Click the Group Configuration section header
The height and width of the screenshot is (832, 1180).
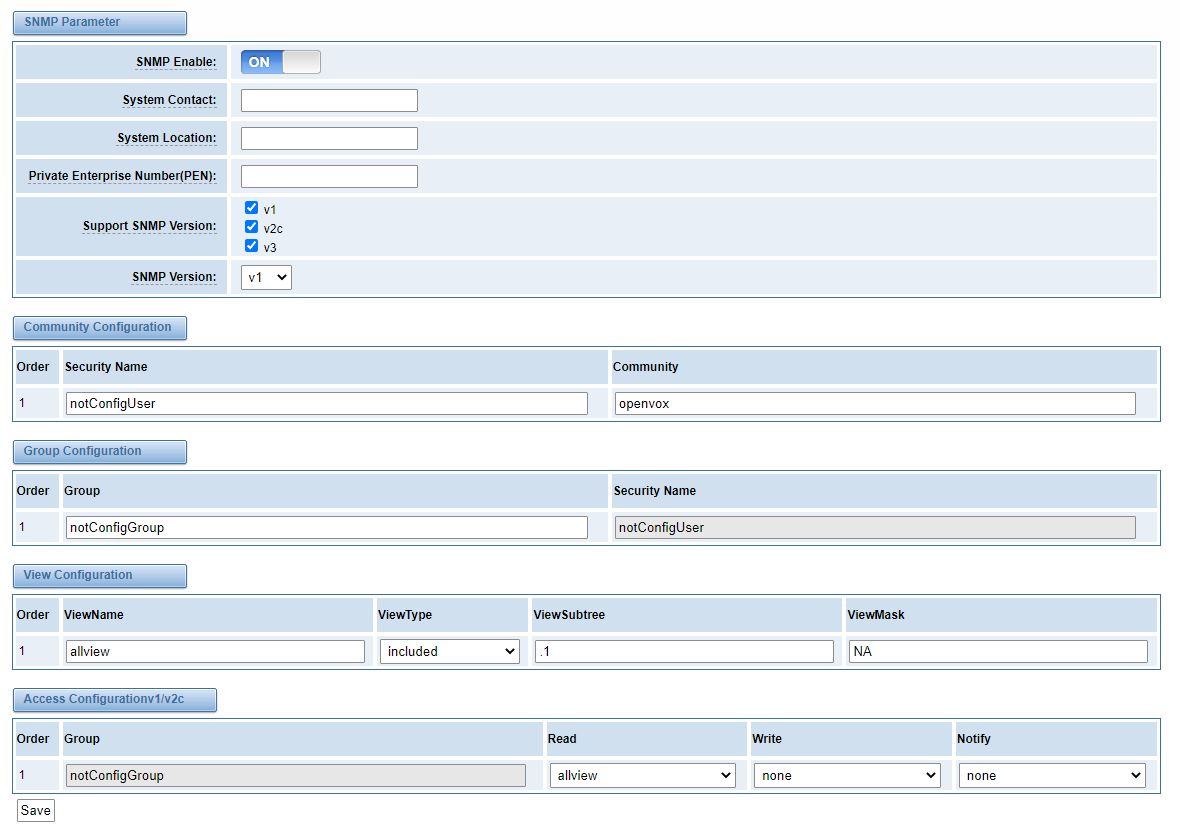pyautogui.click(x=99, y=451)
